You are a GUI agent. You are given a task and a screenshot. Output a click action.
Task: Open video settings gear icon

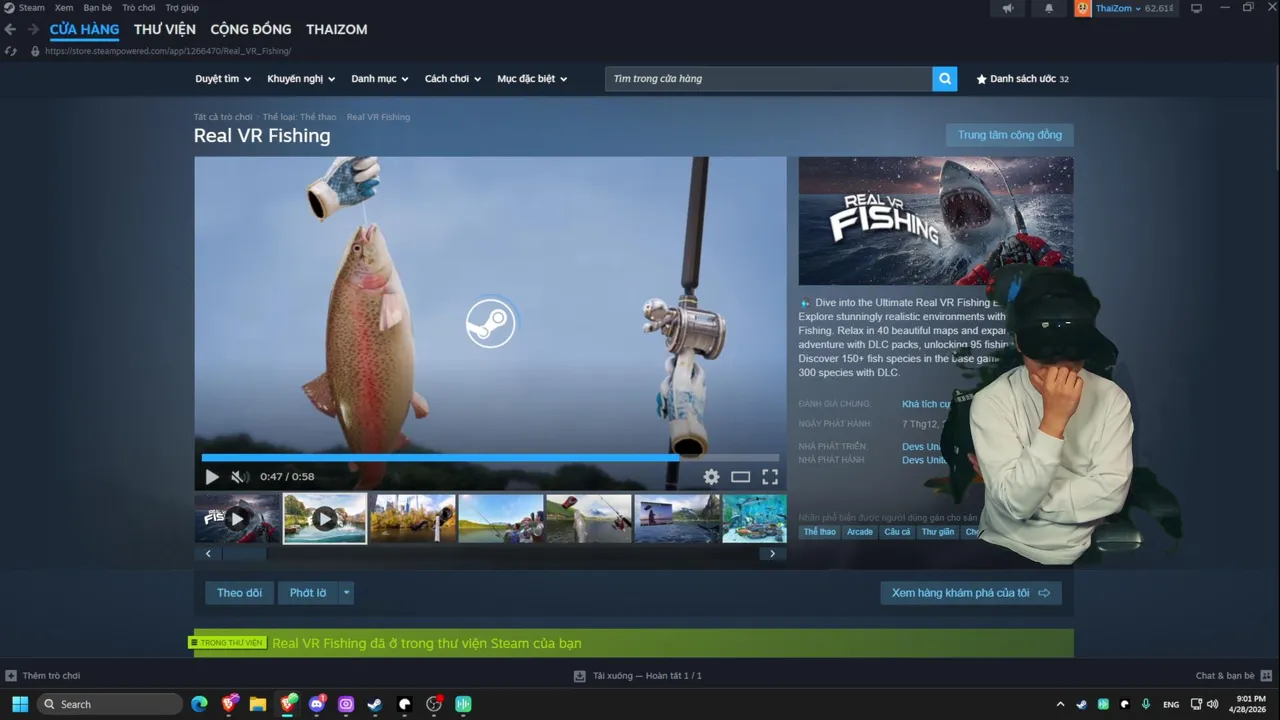(x=711, y=477)
